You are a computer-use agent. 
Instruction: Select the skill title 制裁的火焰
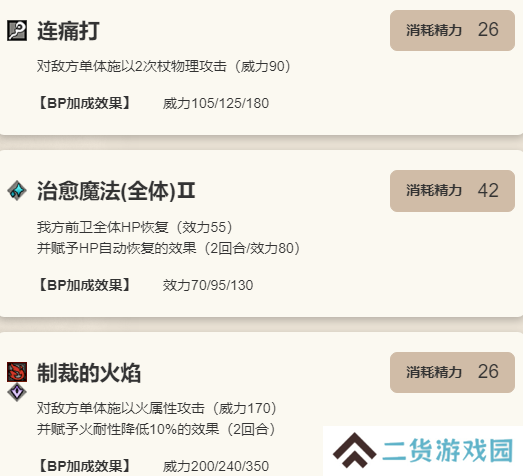click(89, 373)
